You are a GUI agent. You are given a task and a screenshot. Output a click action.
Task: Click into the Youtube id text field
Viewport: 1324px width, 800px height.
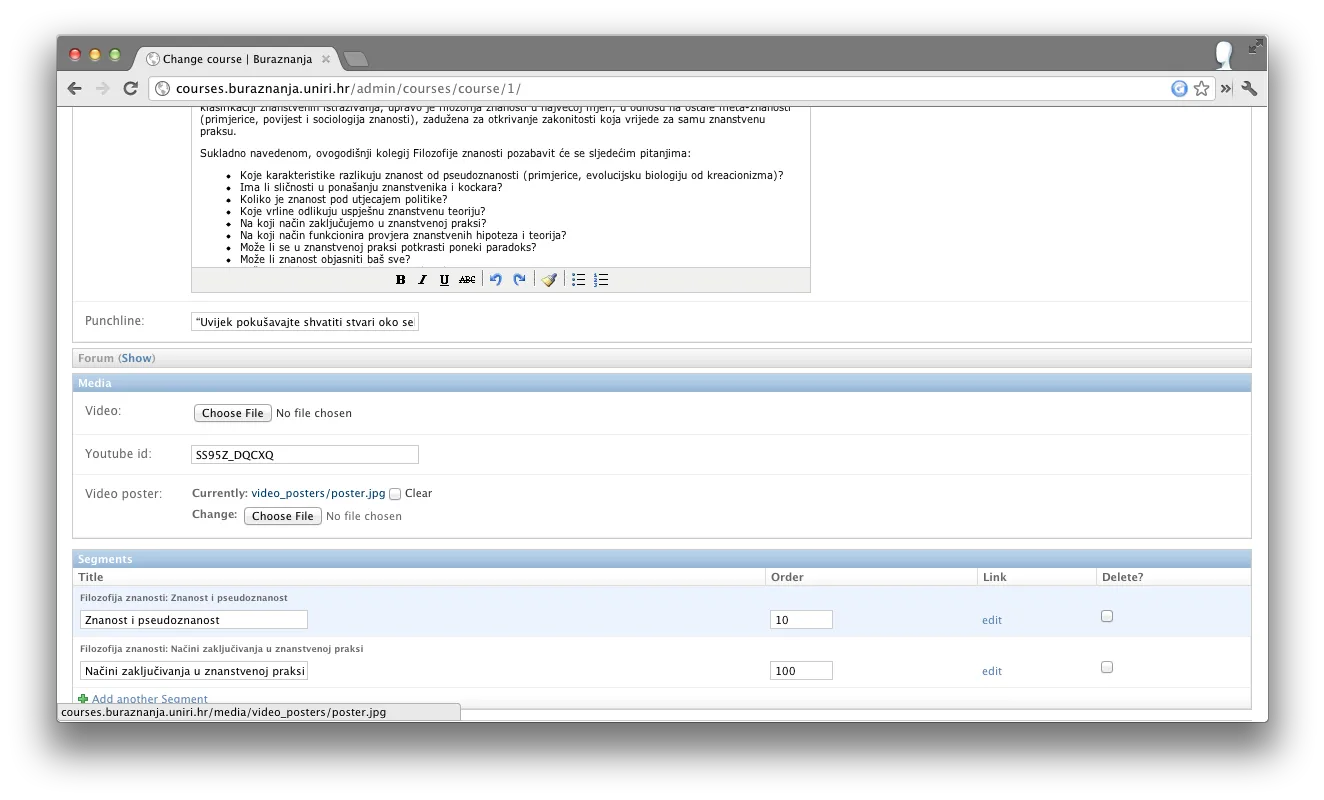click(304, 455)
